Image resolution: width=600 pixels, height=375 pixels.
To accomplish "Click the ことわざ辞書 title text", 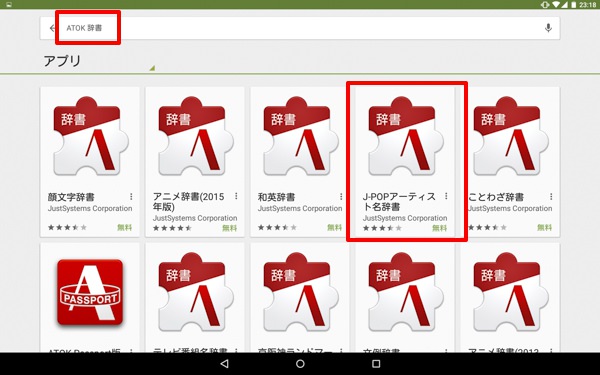I will (496, 197).
